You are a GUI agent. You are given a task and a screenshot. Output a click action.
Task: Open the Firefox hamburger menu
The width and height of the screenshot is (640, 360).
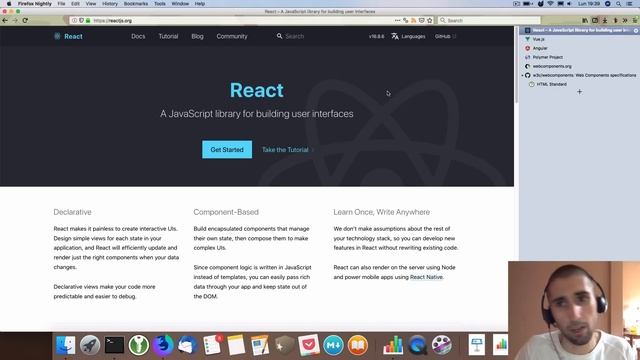click(x=635, y=20)
